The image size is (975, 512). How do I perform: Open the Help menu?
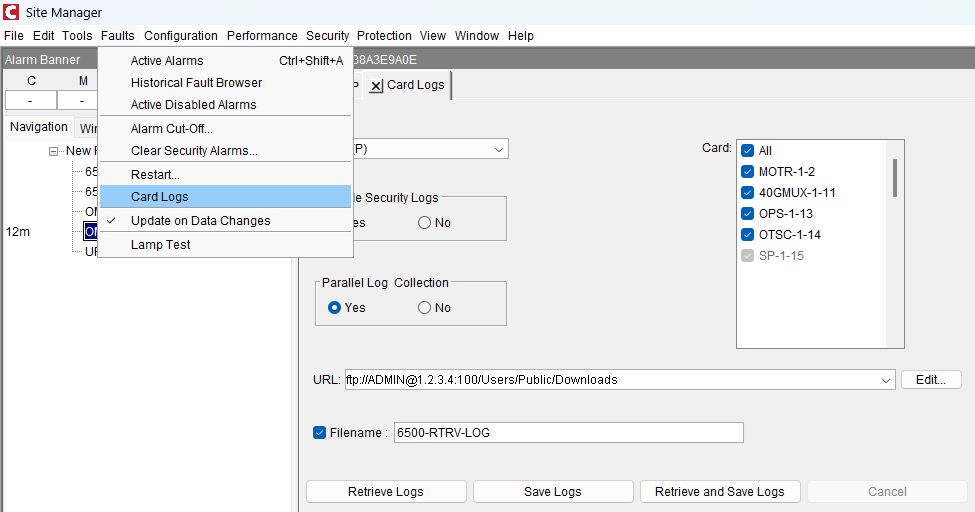click(x=520, y=35)
